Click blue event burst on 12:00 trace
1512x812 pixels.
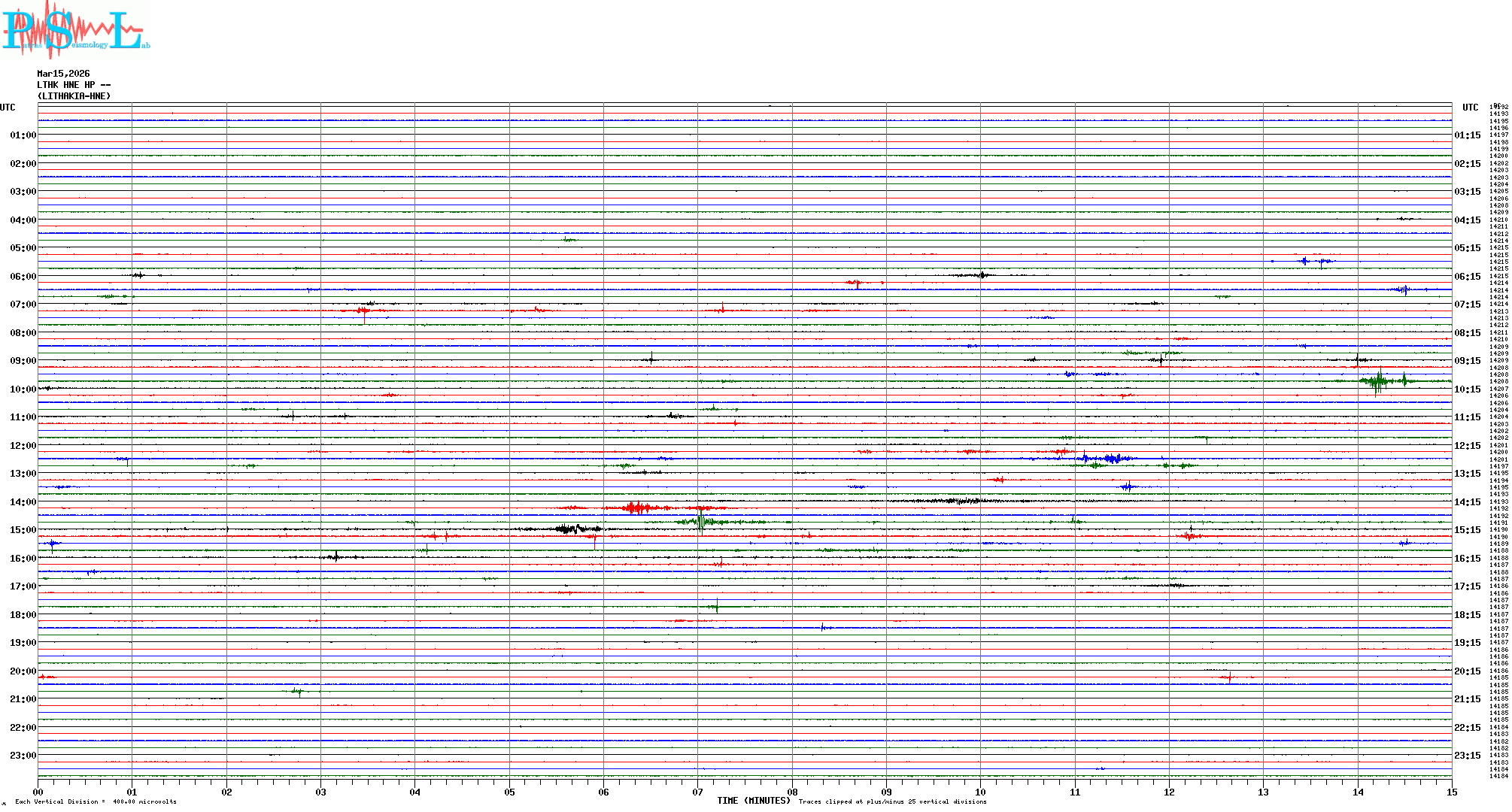click(1111, 458)
